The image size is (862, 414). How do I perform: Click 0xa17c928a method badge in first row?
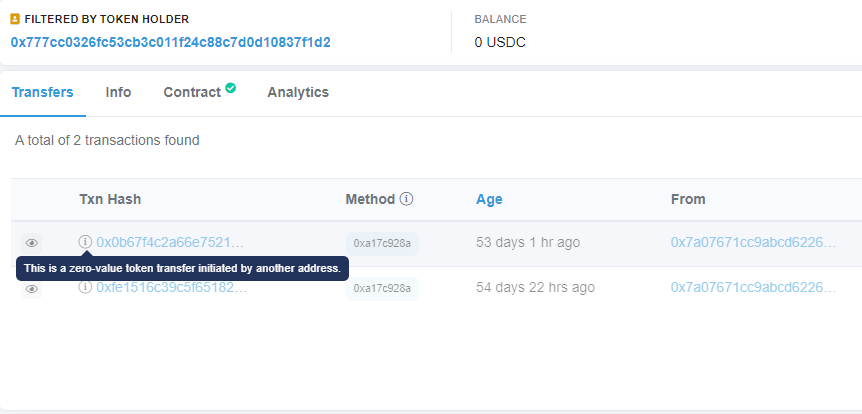pyautogui.click(x=383, y=244)
